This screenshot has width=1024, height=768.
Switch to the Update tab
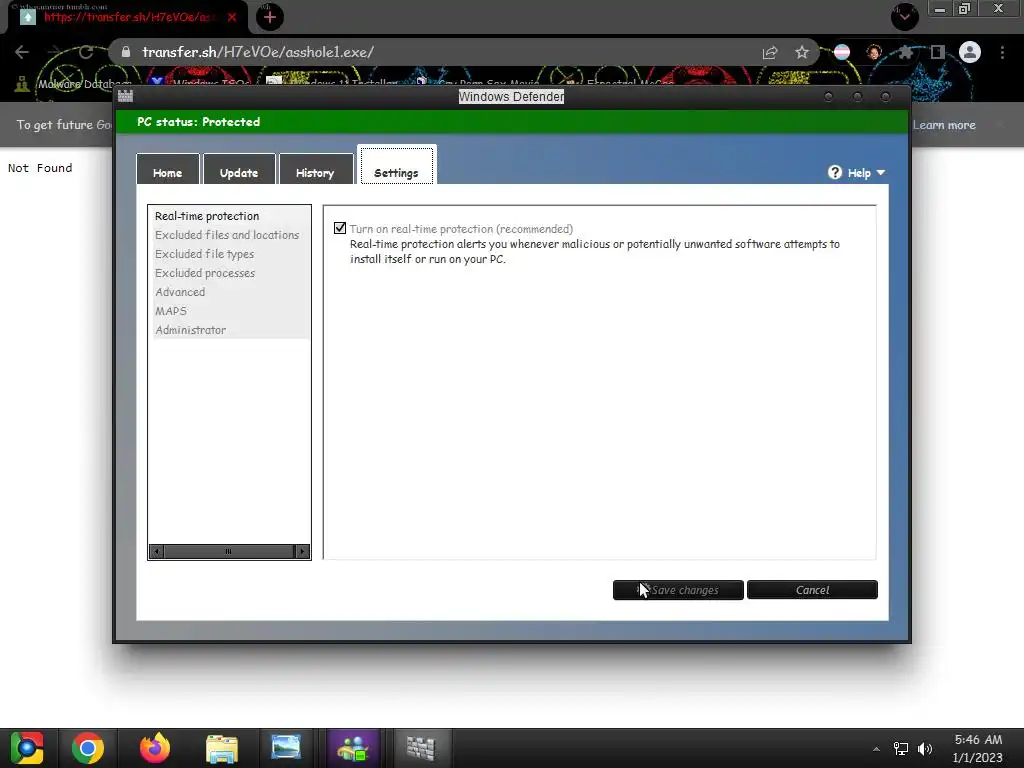239,169
